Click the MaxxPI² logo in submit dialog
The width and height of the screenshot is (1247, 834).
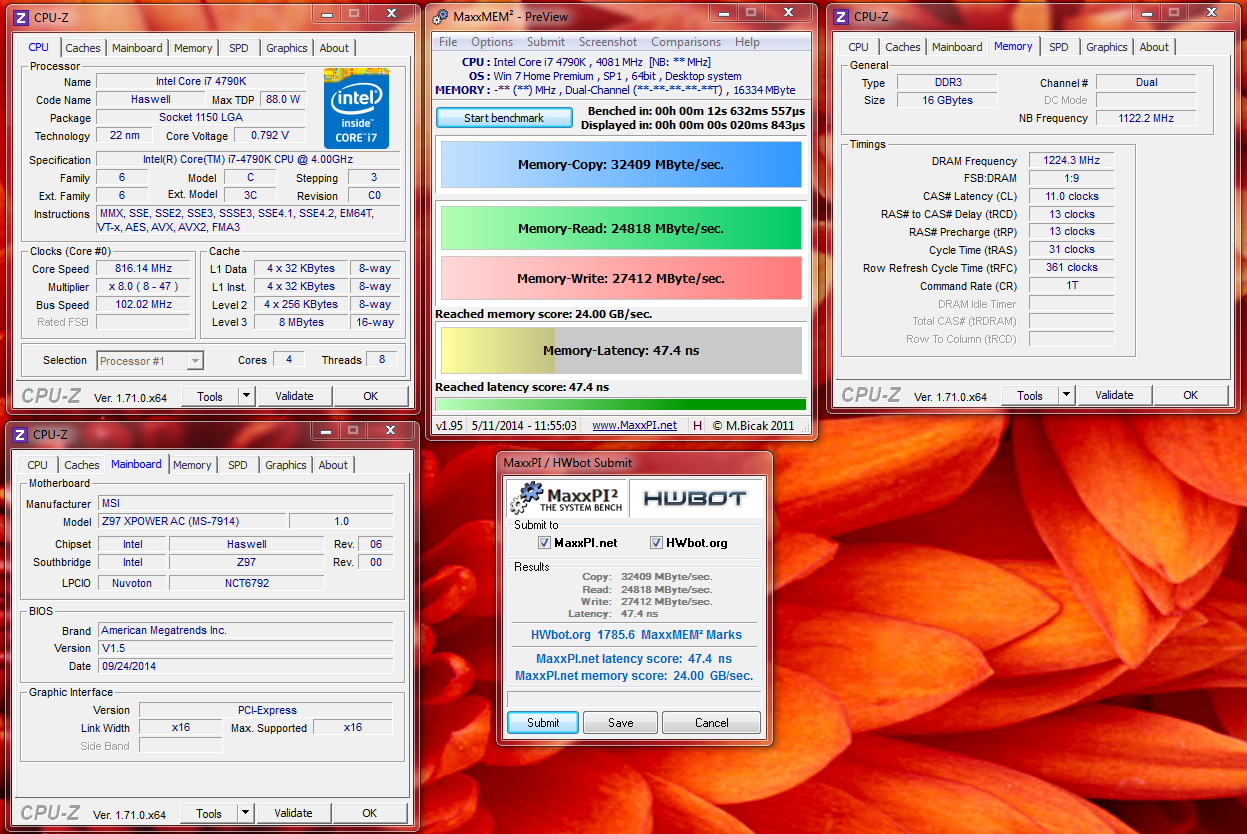[569, 498]
